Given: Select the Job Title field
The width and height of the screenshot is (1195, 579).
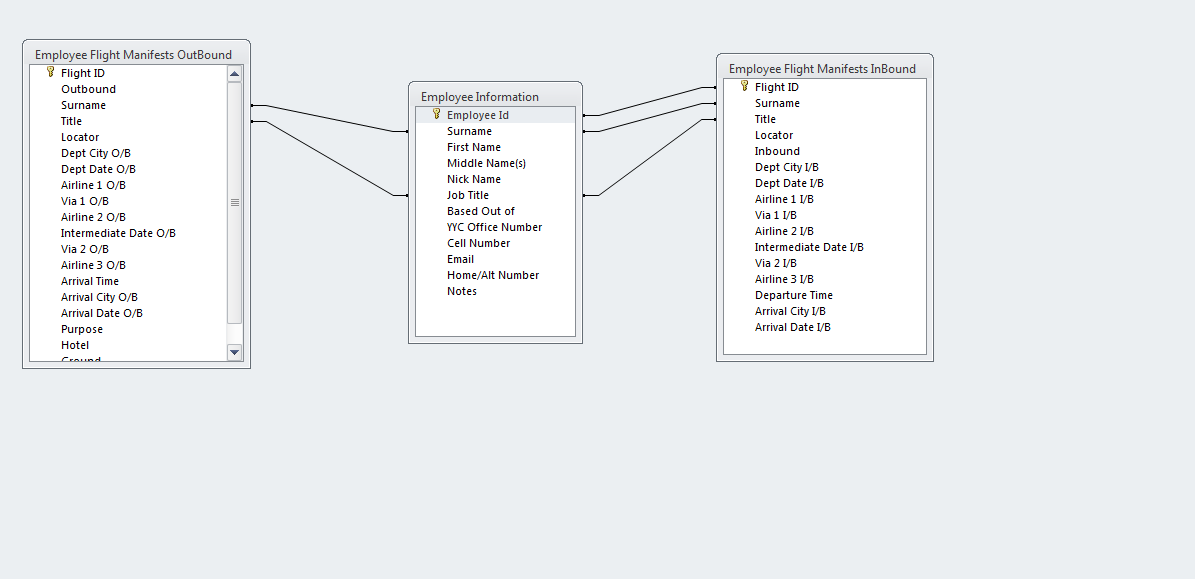Looking at the screenshot, I should pos(468,195).
